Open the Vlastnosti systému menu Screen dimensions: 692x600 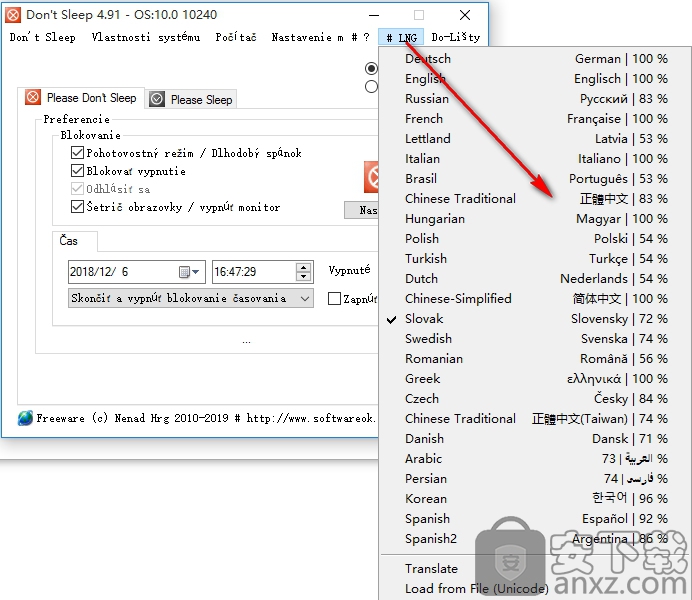[146, 37]
